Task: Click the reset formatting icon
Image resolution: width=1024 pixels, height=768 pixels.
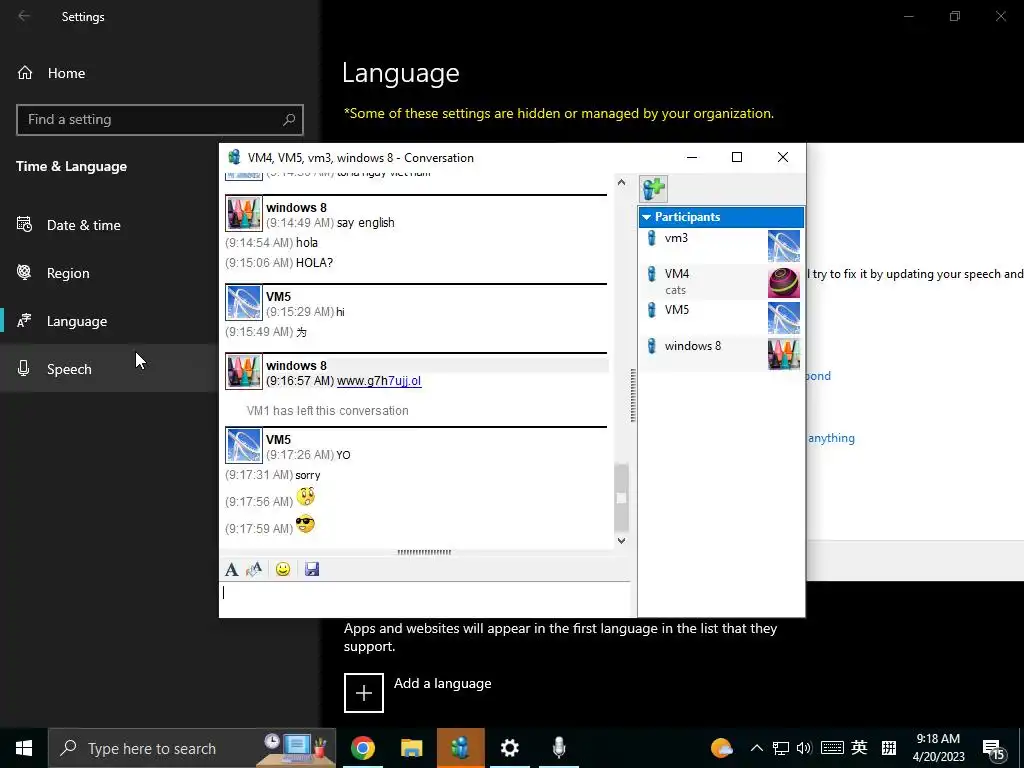Action: 254,569
